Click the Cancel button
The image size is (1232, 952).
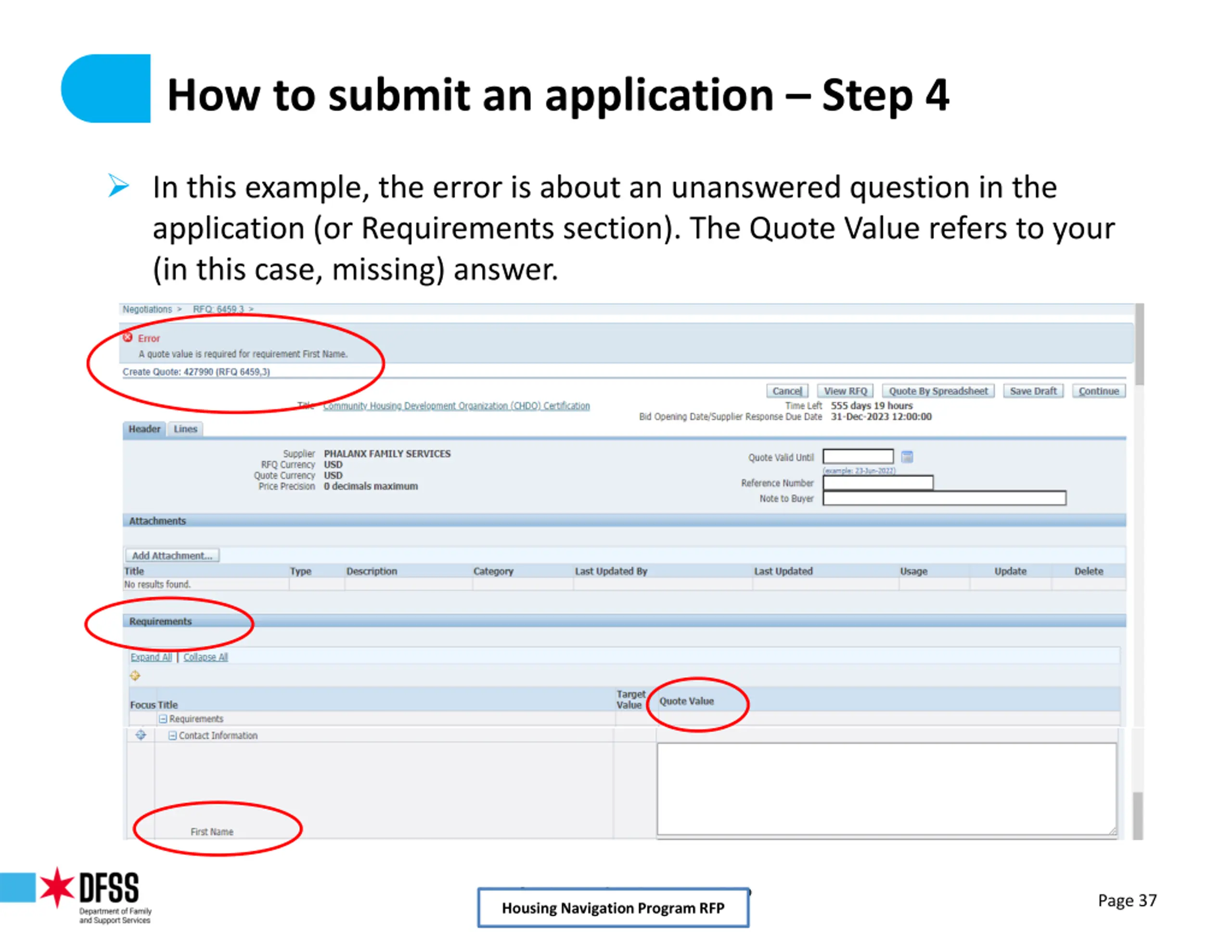tap(787, 390)
